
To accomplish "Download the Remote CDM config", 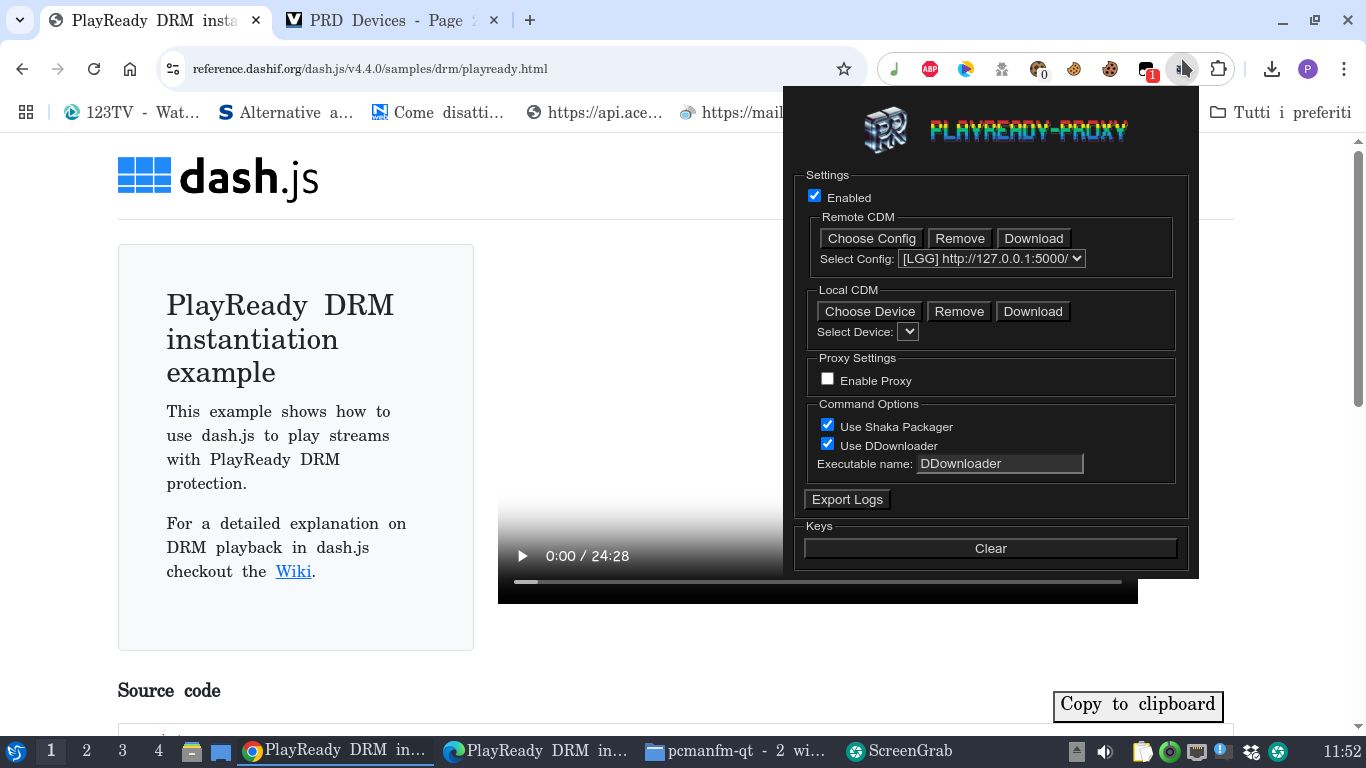I will (x=1034, y=239).
